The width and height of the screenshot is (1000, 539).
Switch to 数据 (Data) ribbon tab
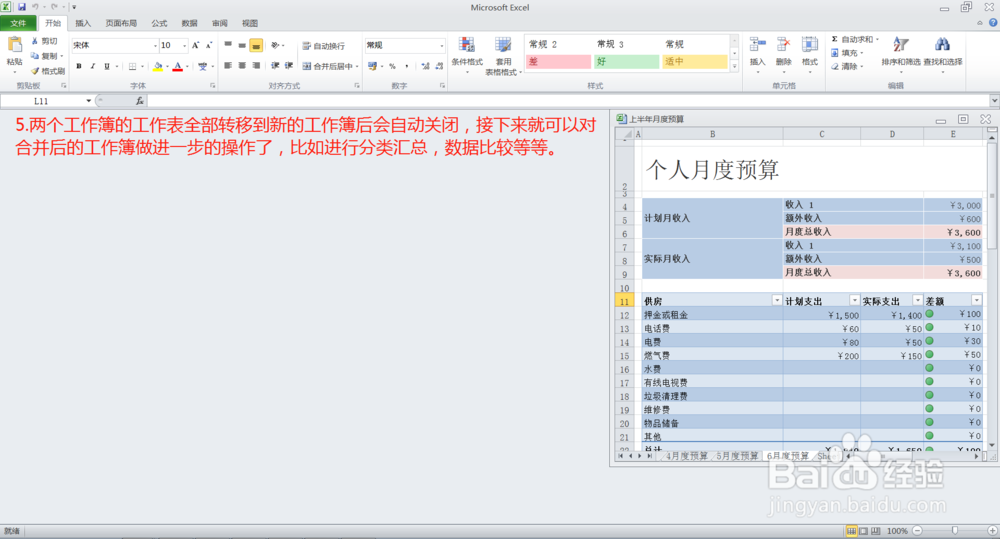click(189, 23)
